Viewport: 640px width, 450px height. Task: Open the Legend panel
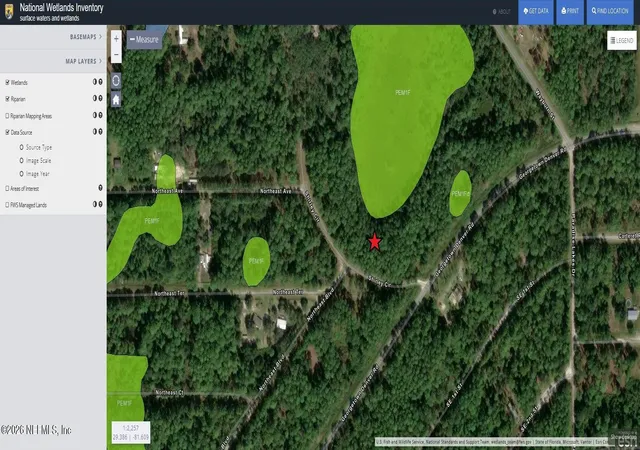[622, 40]
